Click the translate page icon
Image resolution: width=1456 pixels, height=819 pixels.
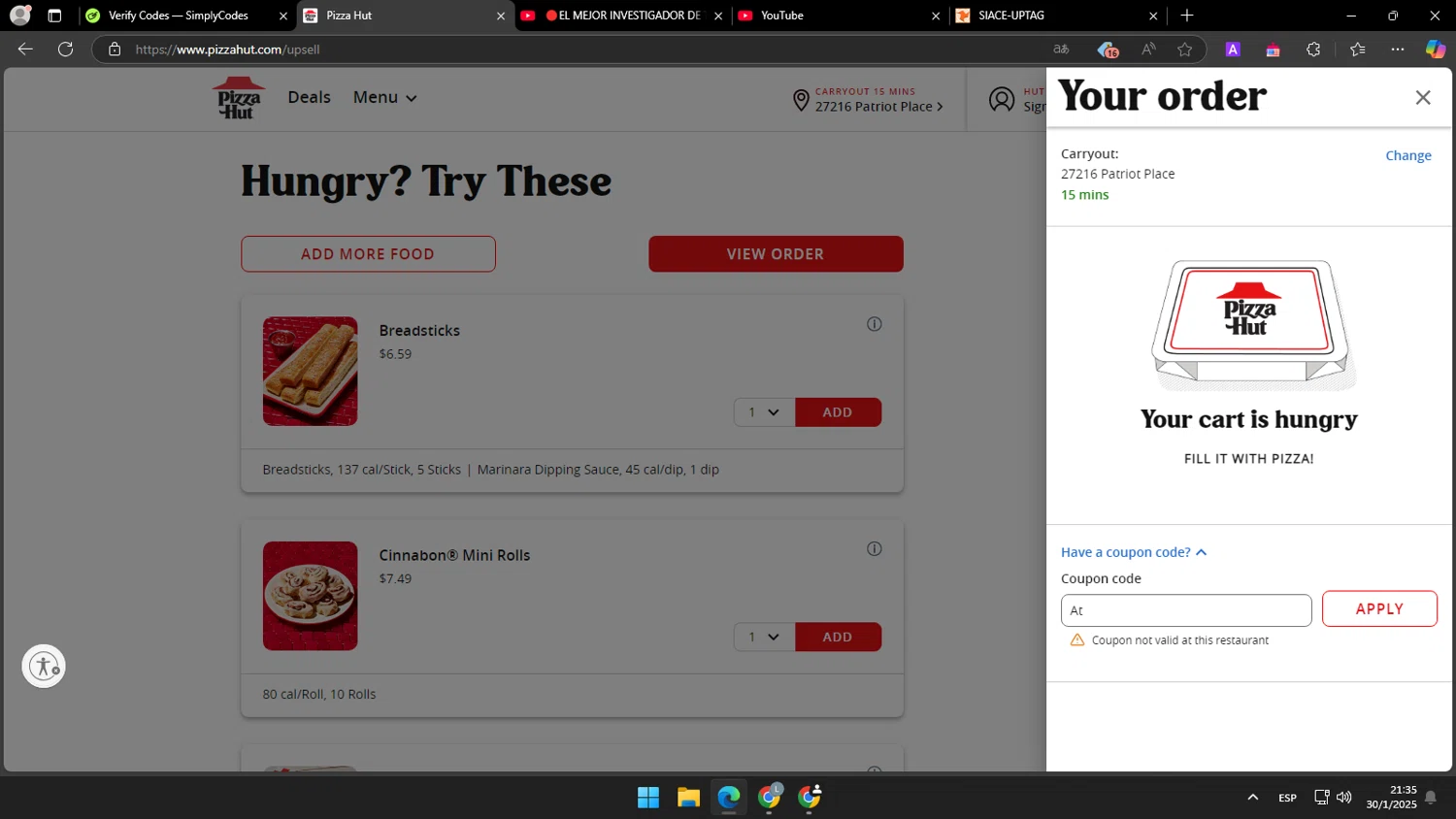tap(1061, 49)
